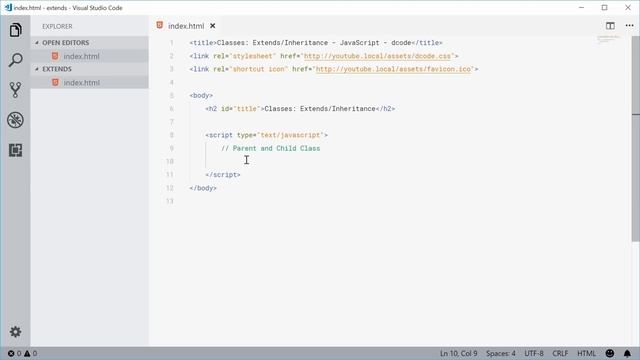This screenshot has height=360, width=640.
Task: Open the dcode.css stylesheet link
Action: click(x=377, y=56)
